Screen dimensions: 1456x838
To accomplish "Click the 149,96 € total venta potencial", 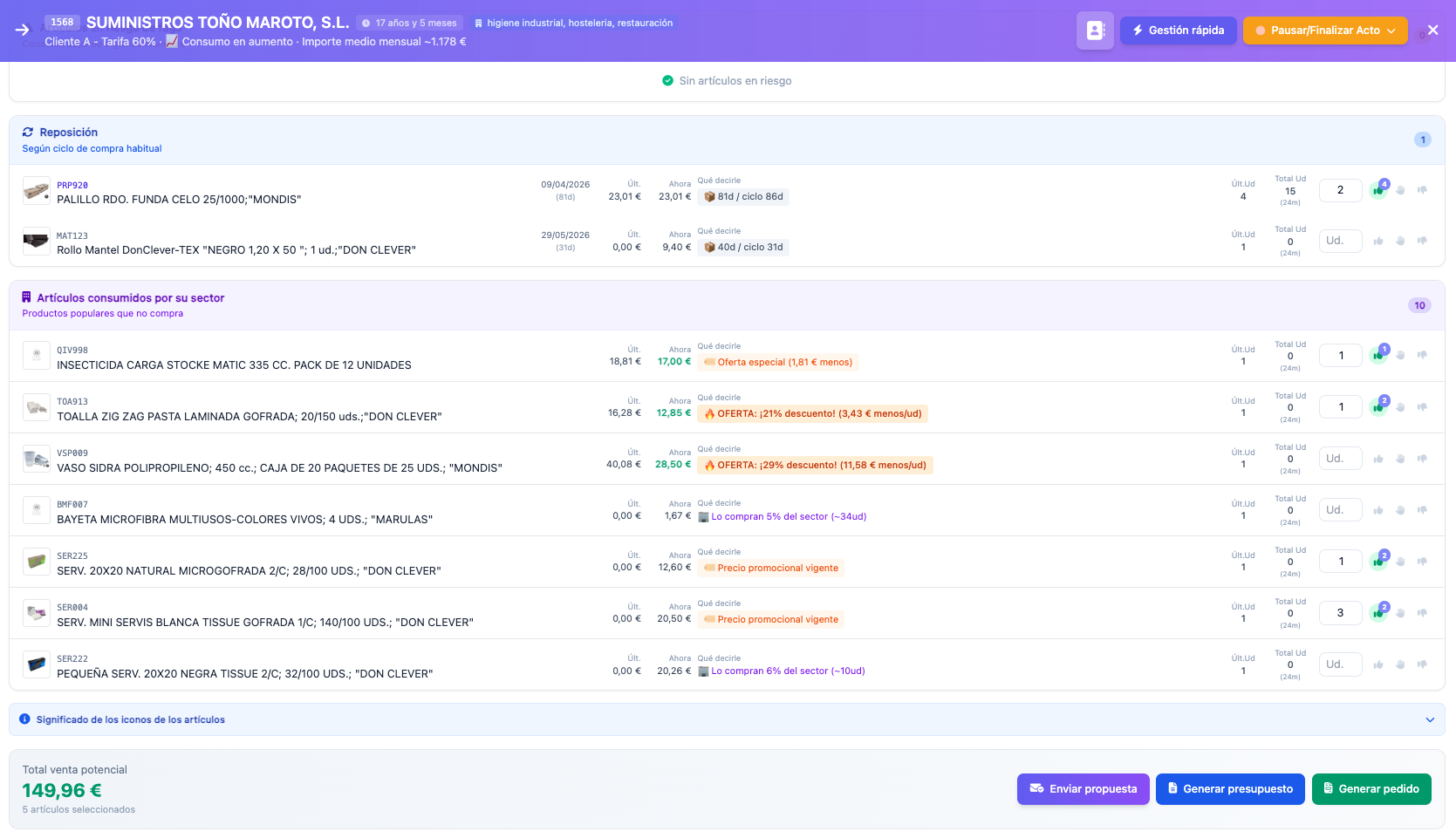I will click(x=62, y=791).
